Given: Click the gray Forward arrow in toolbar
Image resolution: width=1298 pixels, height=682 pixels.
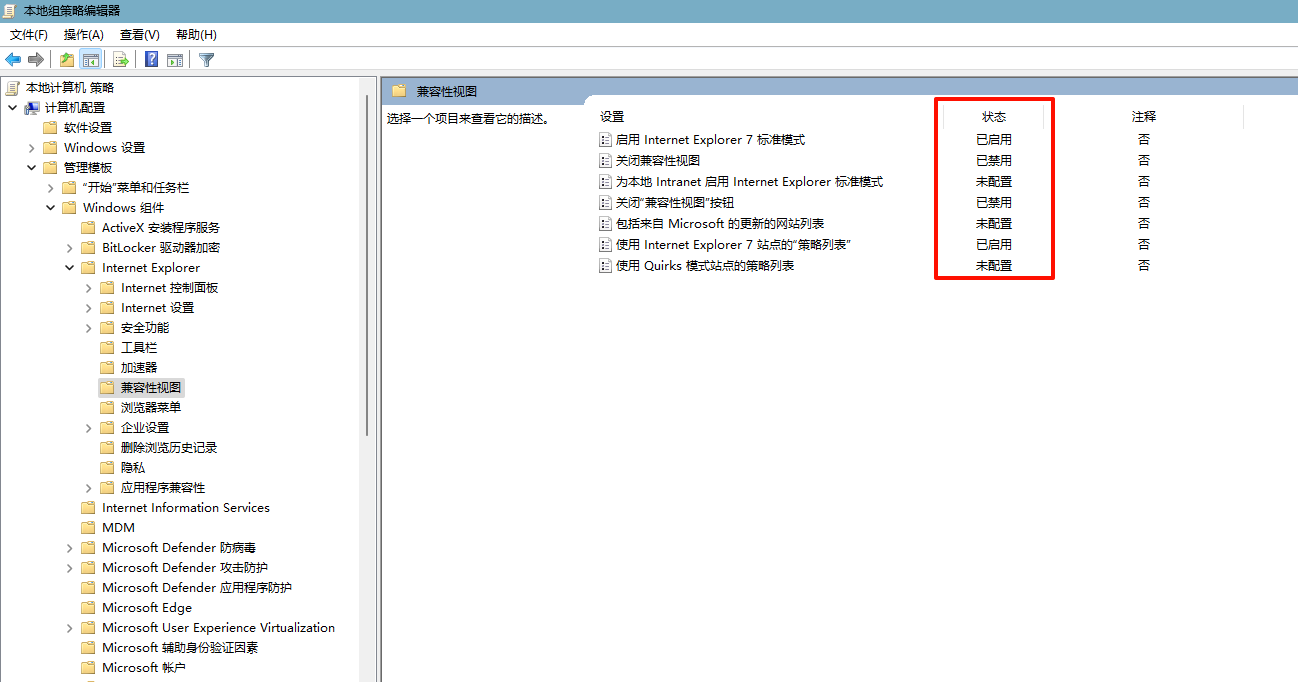Looking at the screenshot, I should (x=36, y=59).
